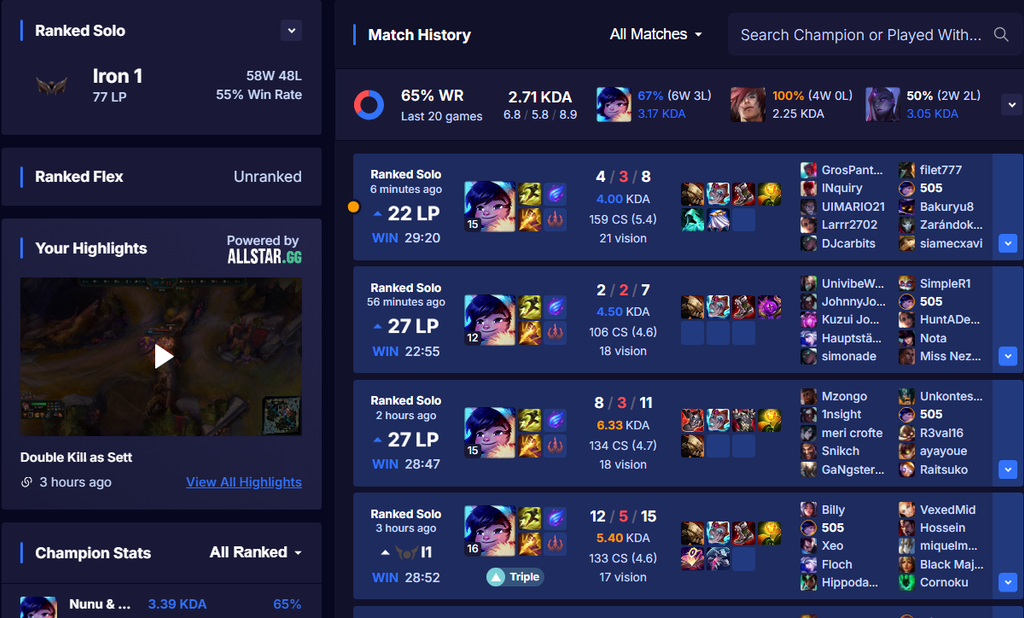Expand the champion winrate summary row
The width and height of the screenshot is (1024, 618).
click(1012, 105)
